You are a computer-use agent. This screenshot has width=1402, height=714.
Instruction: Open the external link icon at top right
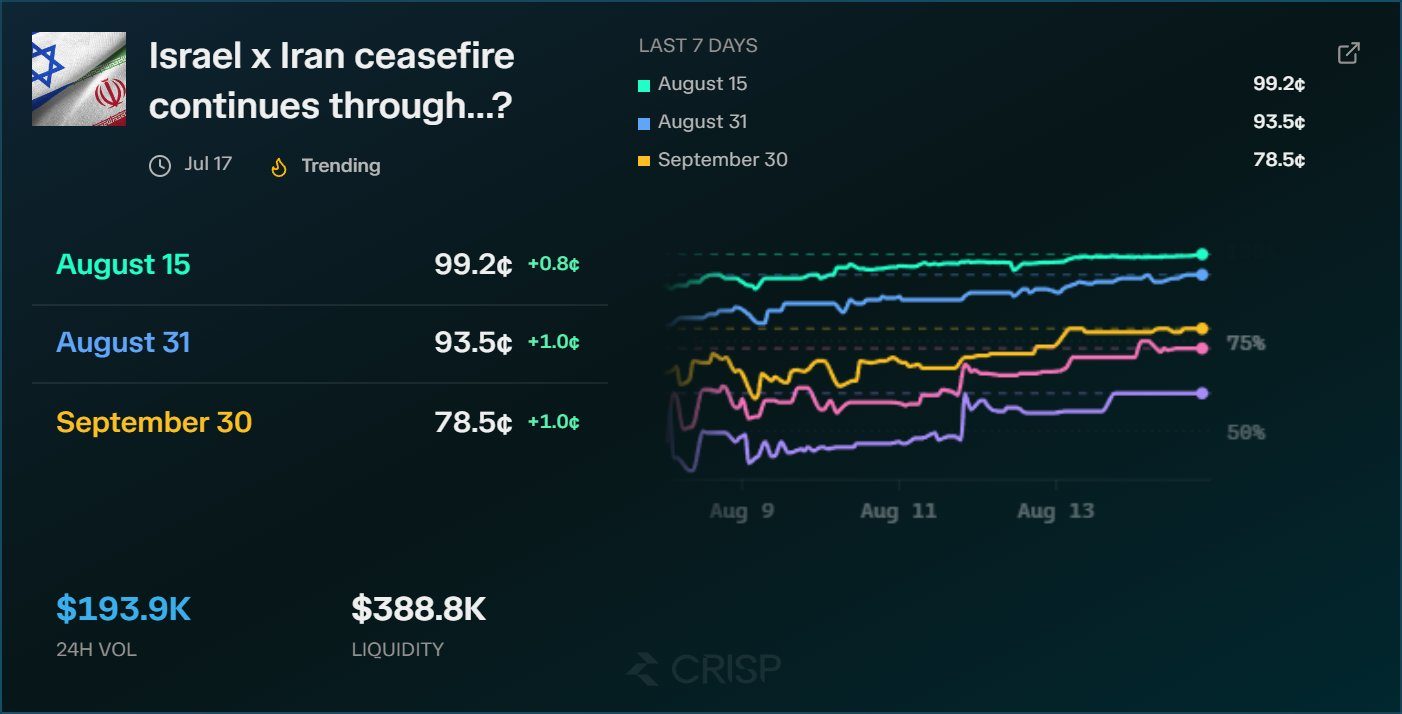[x=1348, y=53]
